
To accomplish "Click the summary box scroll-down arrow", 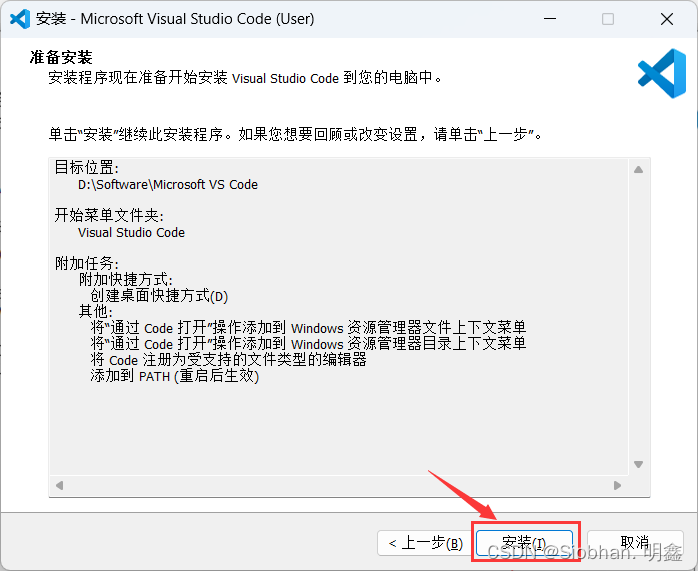I will pyautogui.click(x=637, y=464).
